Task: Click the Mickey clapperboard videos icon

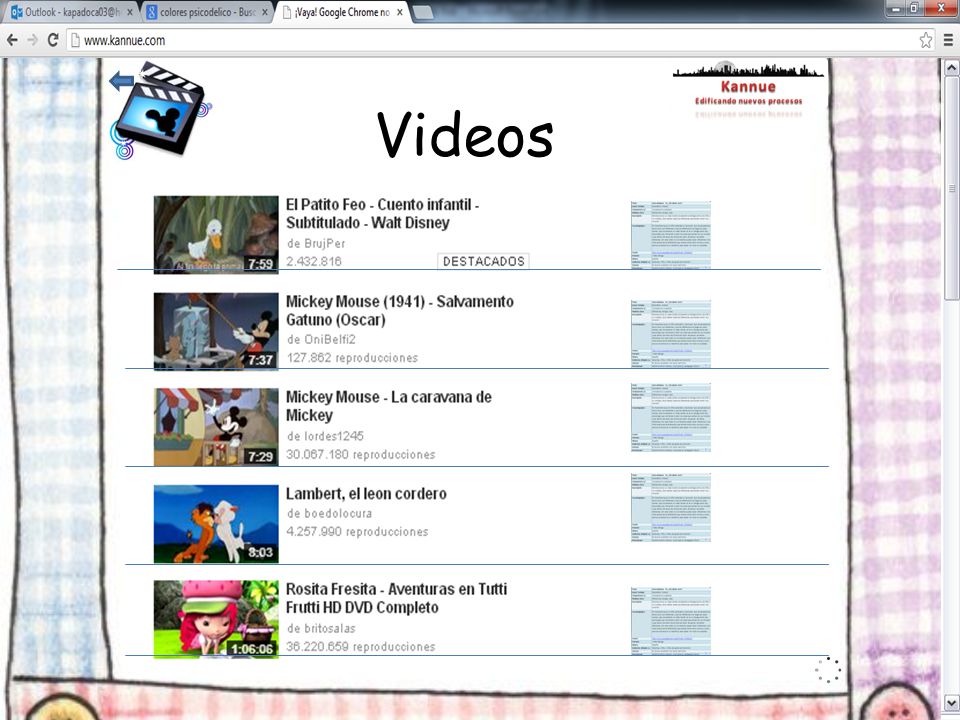Action: coord(163,109)
